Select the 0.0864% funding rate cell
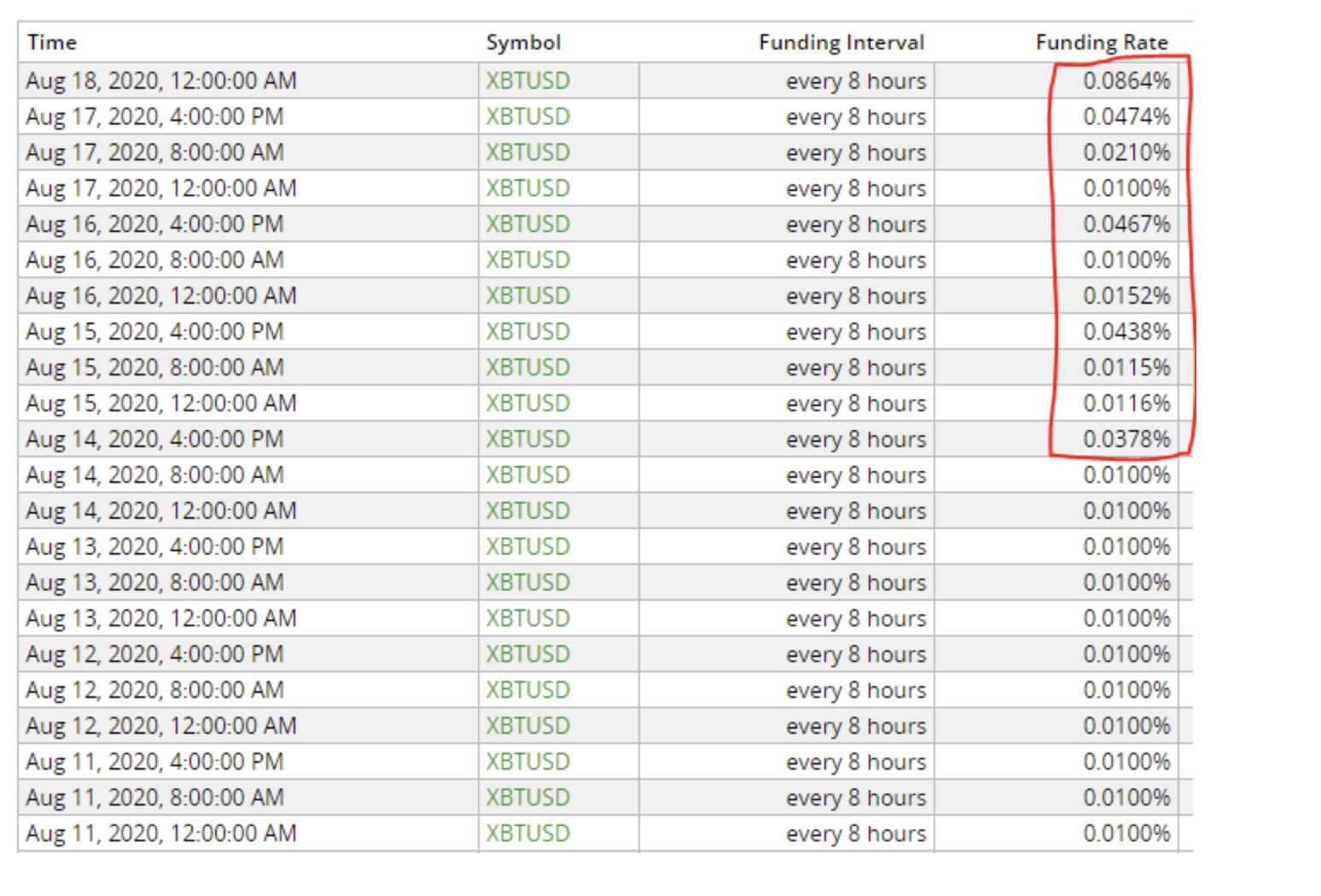1321x896 pixels. point(1126,81)
